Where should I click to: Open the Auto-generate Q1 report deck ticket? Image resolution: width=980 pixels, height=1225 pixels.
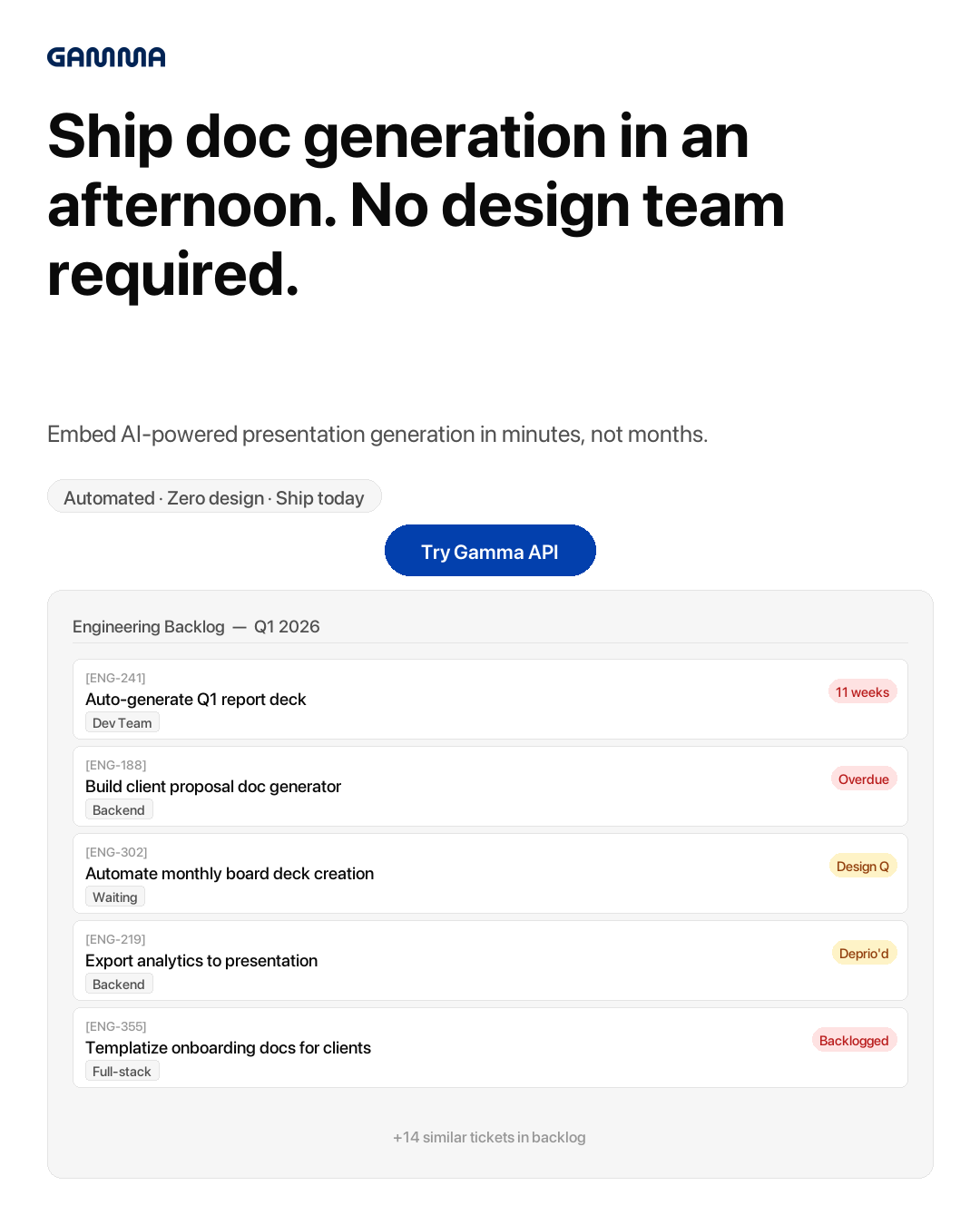(196, 700)
